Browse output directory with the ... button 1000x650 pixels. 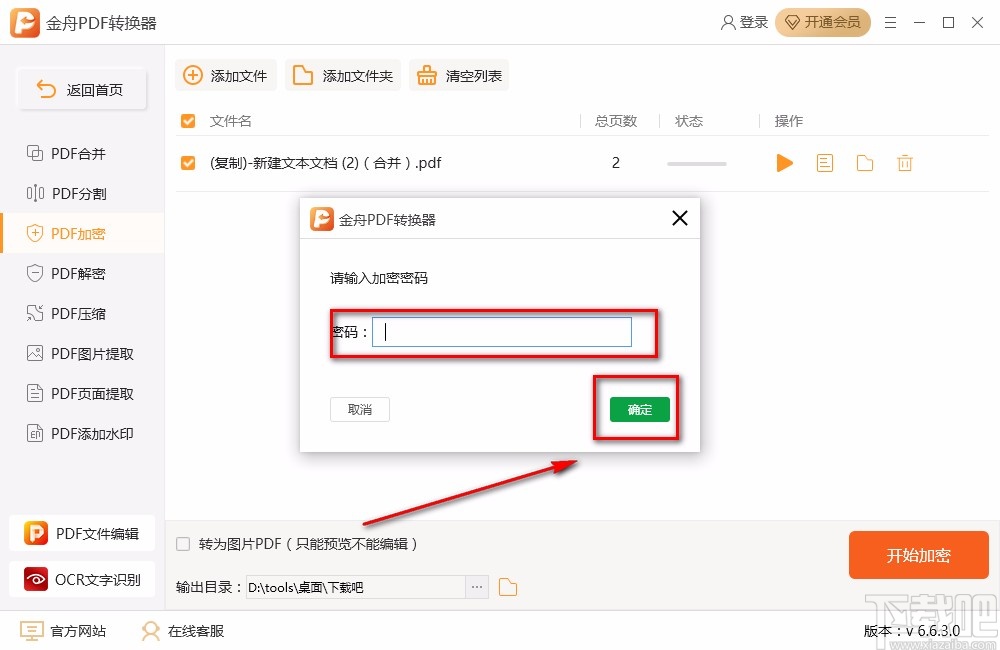click(x=477, y=587)
